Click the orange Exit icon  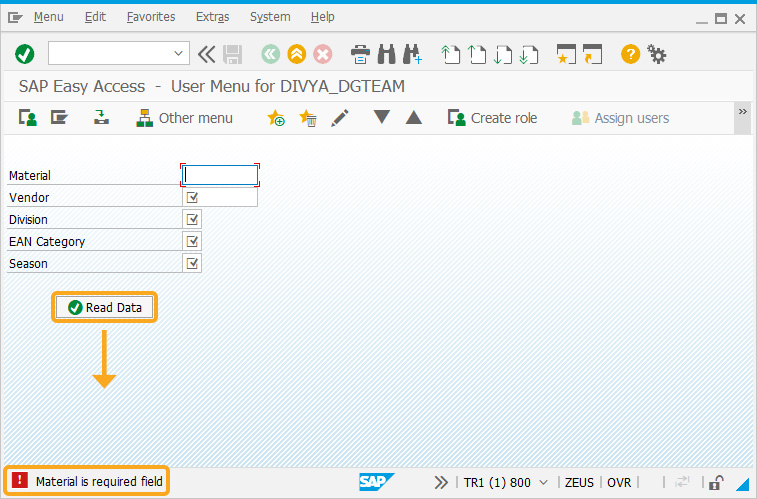297,54
